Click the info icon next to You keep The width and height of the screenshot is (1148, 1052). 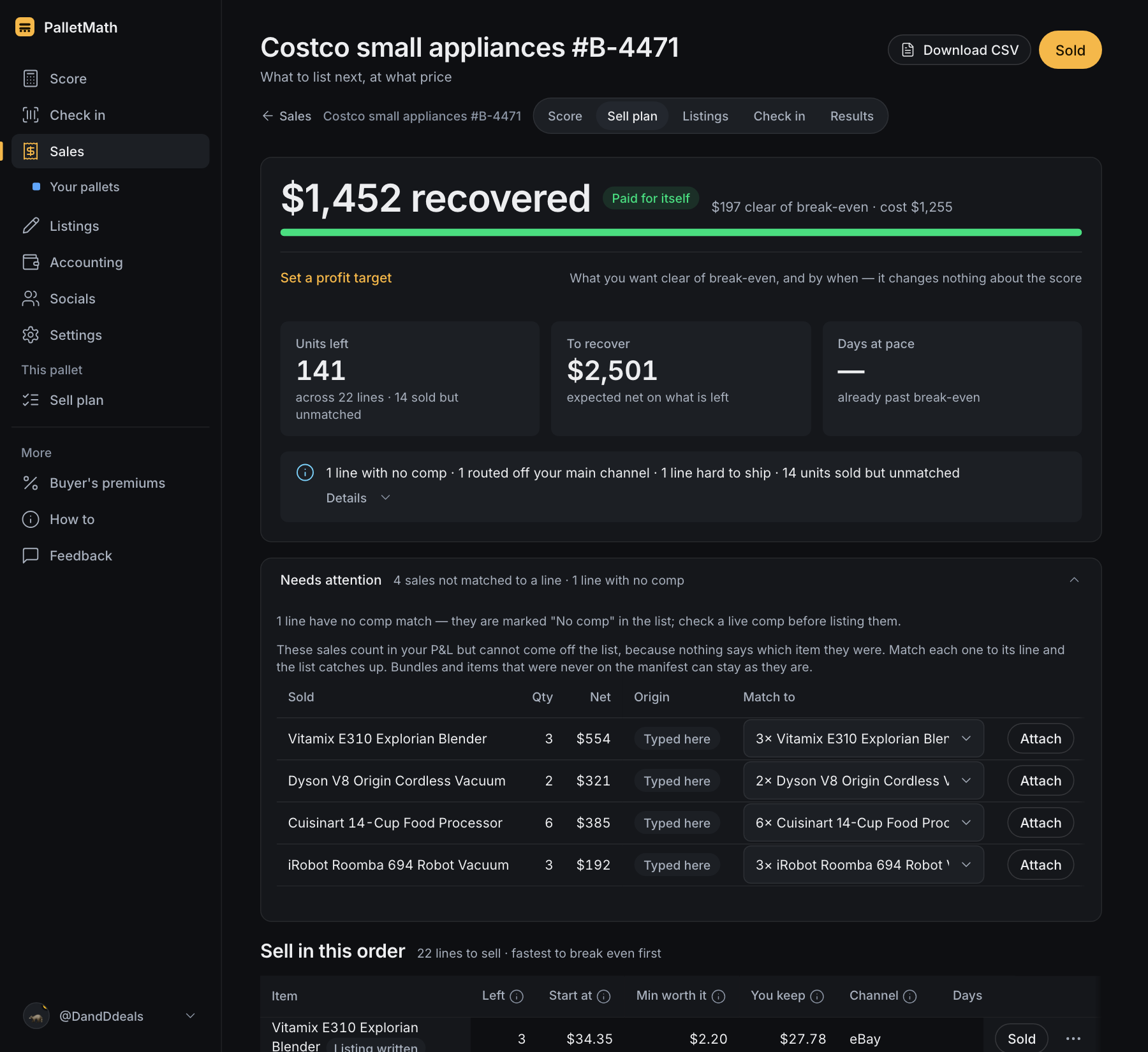tap(817, 996)
